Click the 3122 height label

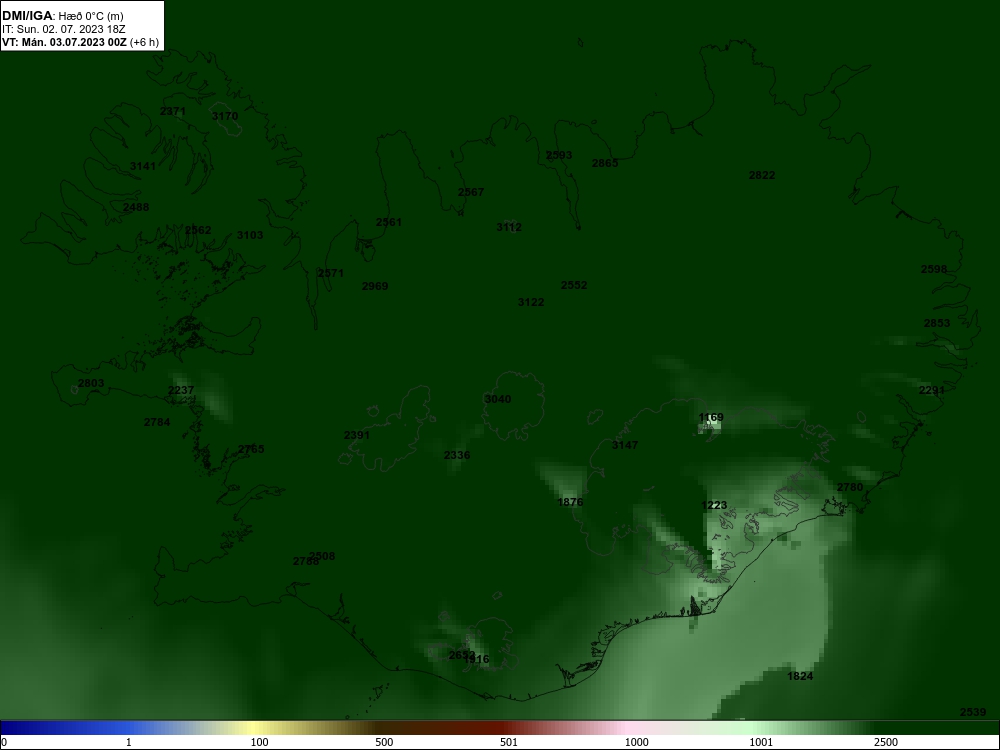point(531,302)
